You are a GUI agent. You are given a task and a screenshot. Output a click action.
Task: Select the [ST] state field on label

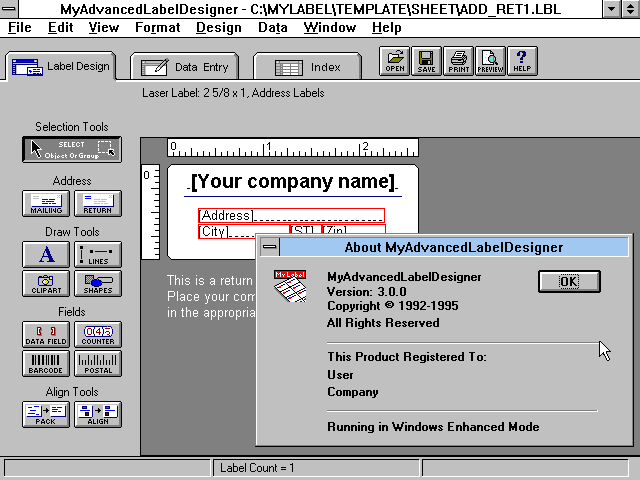click(305, 231)
